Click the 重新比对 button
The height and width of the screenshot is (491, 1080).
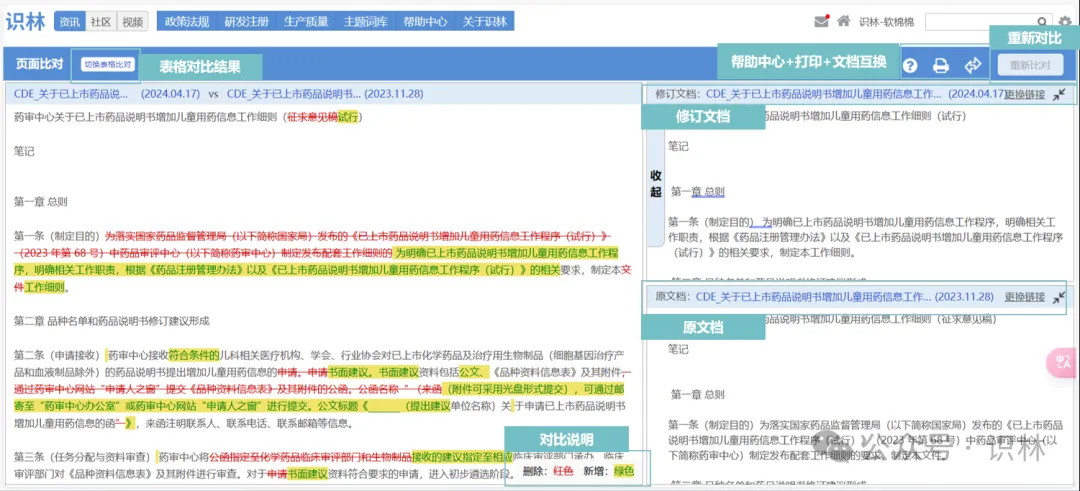click(1030, 65)
